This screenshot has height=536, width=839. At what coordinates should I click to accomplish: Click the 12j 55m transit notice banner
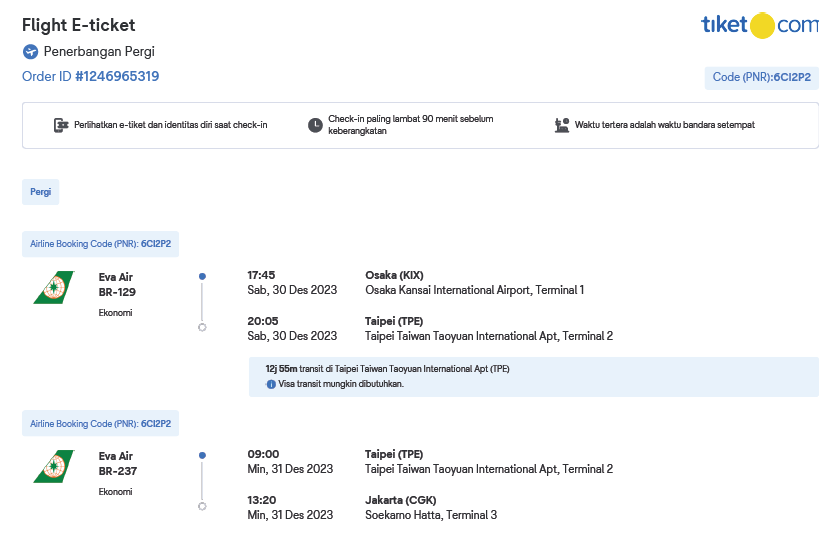coord(533,376)
